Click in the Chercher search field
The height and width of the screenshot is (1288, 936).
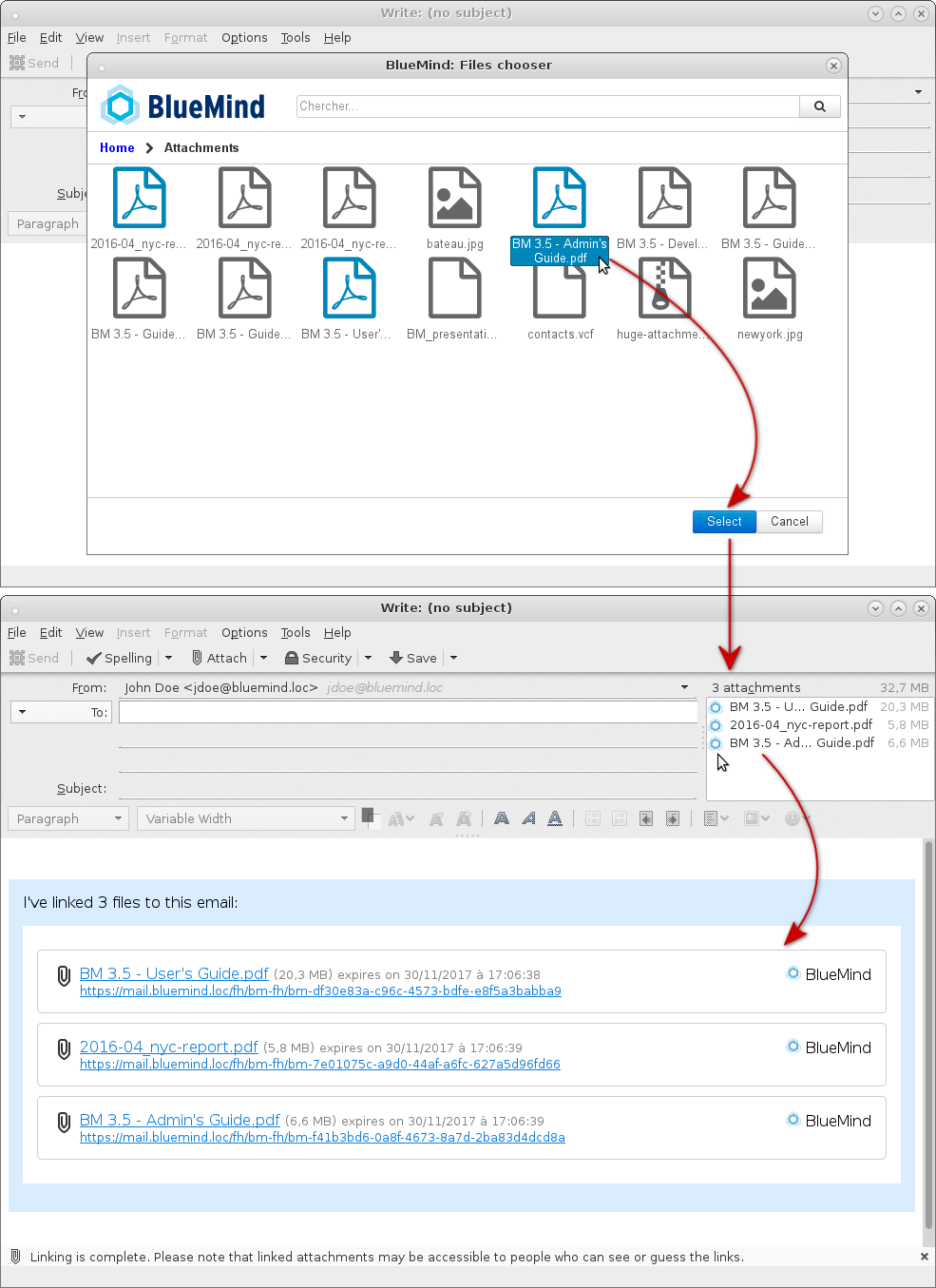(x=548, y=106)
